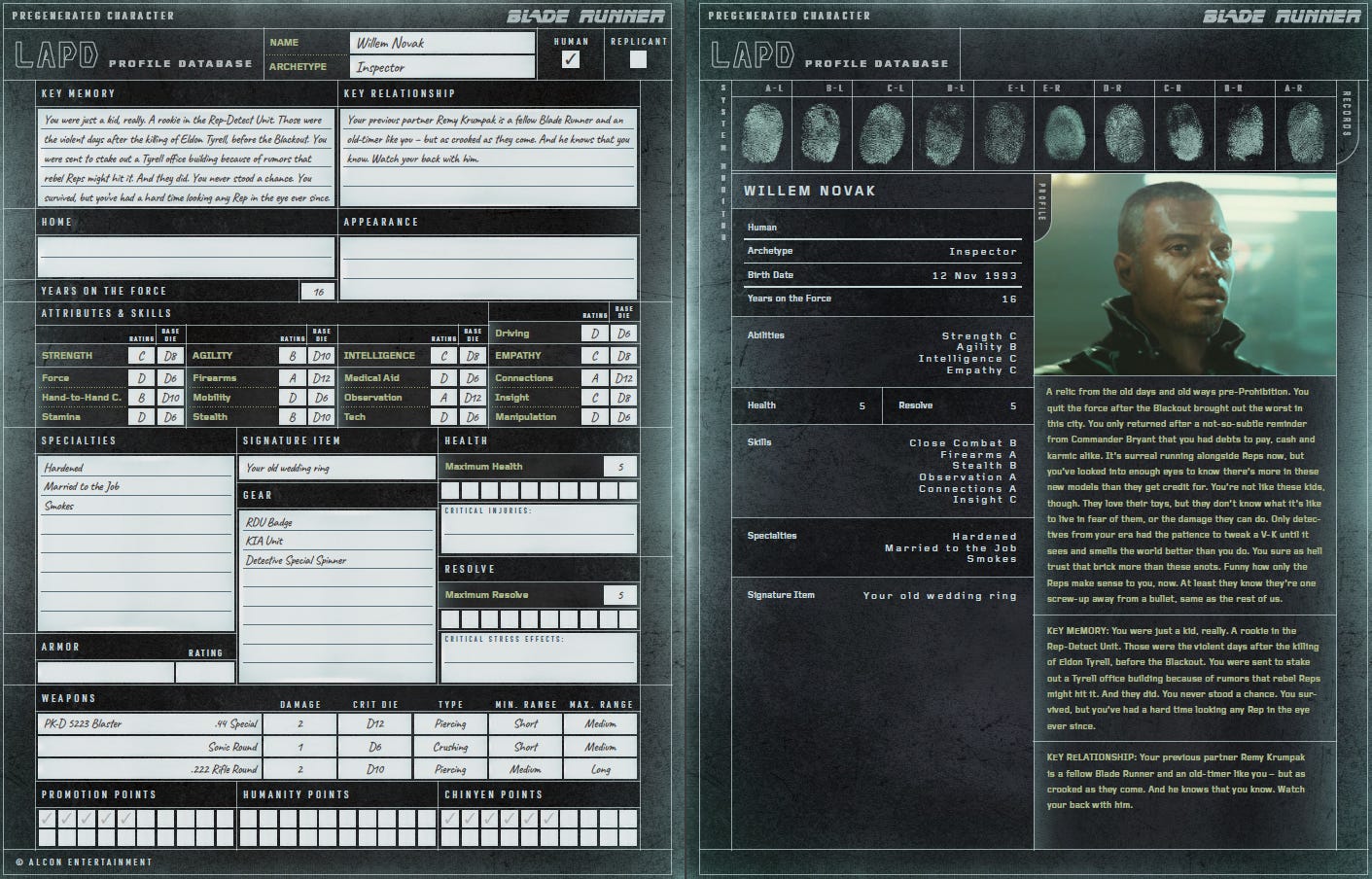Click the PK-D 5223 Blaster weapon row
This screenshot has width=1372, height=879.
click(x=337, y=723)
